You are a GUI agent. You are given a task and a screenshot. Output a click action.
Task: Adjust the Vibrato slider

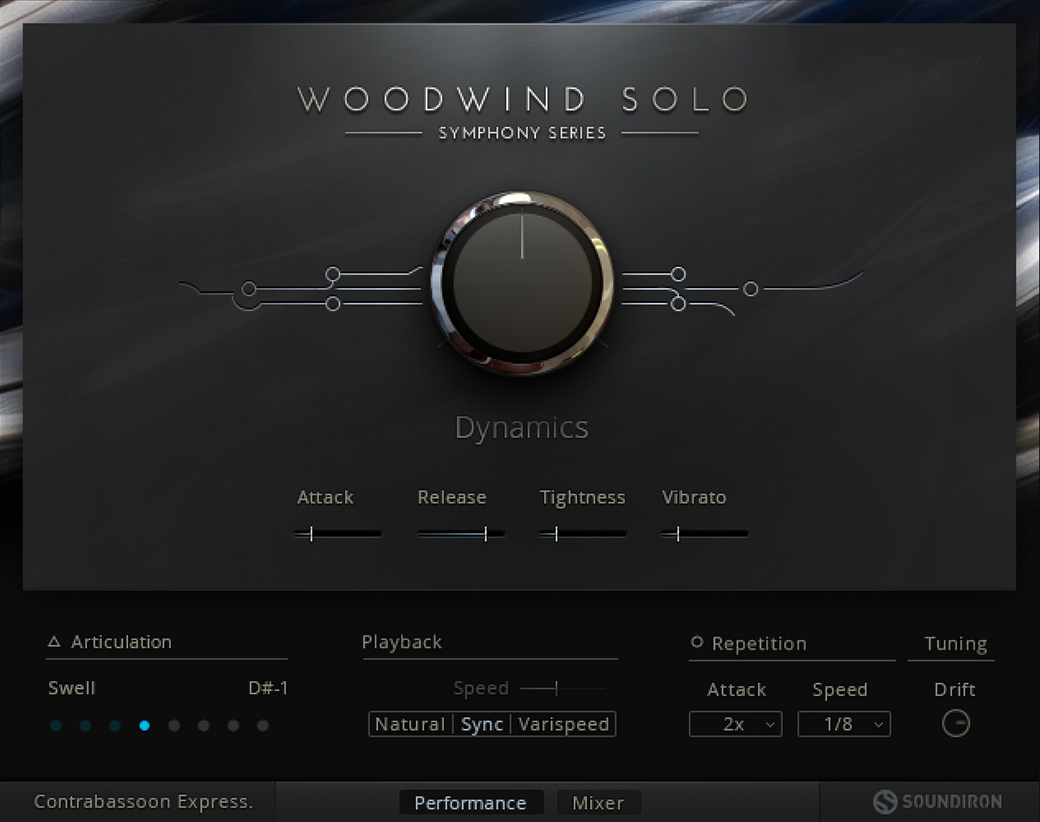click(x=704, y=533)
